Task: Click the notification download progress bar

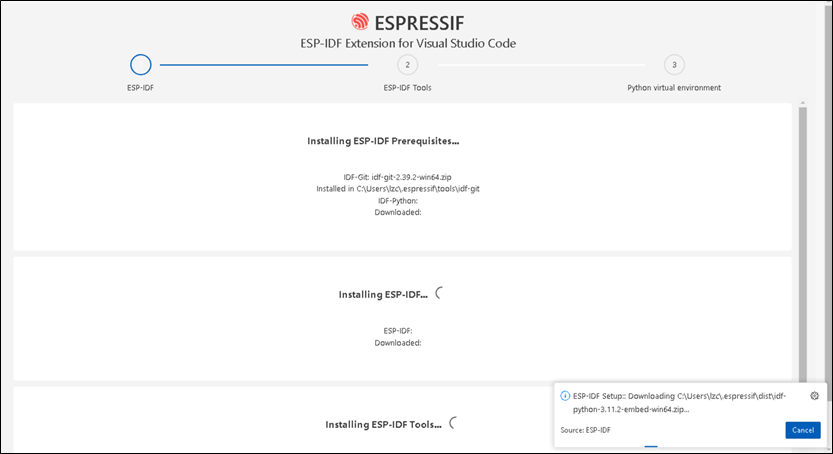Action: pyautogui.click(x=651, y=447)
